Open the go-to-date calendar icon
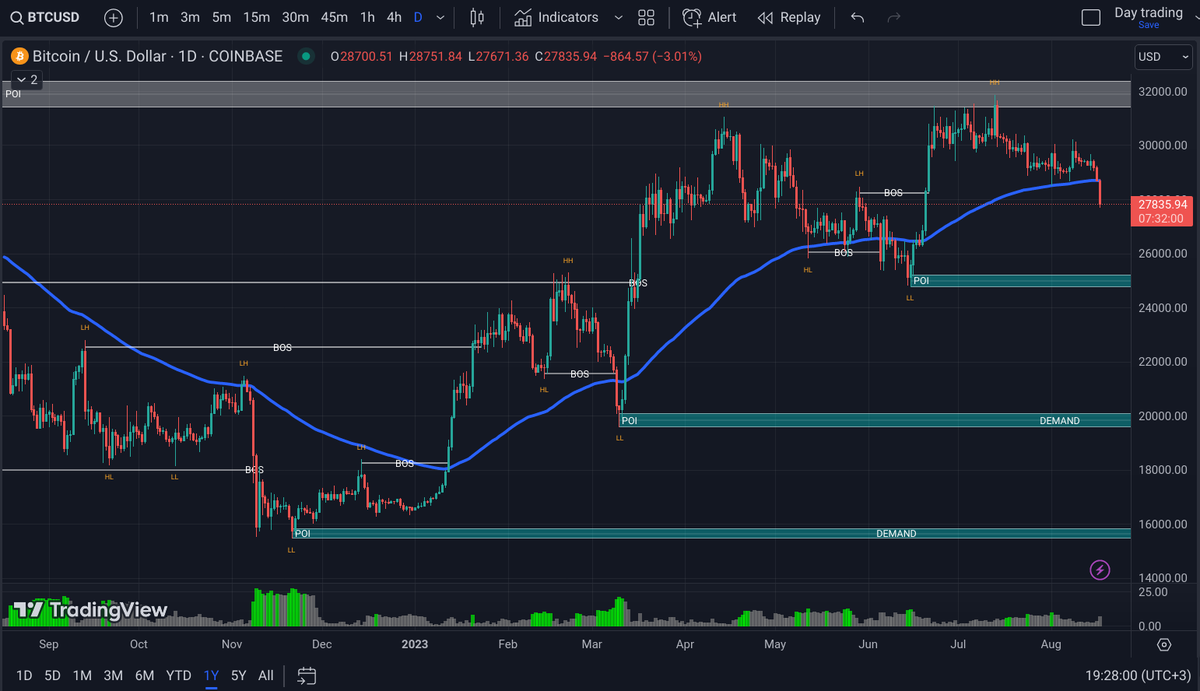The width and height of the screenshot is (1200, 691). click(x=306, y=675)
